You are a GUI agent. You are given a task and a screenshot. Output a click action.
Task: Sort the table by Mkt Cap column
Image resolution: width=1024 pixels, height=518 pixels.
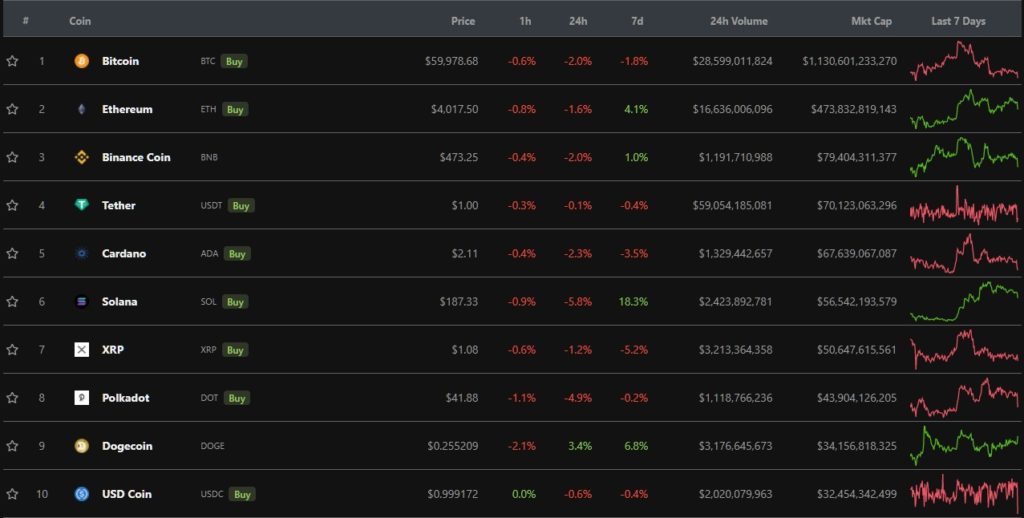pyautogui.click(x=869, y=21)
